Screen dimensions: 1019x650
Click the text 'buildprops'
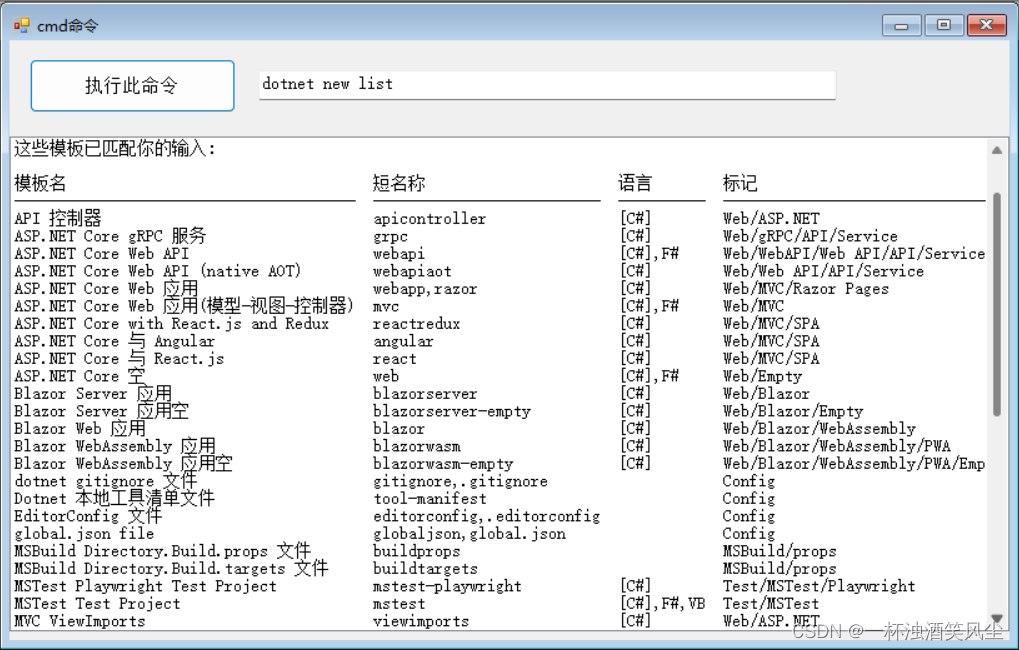pos(417,552)
